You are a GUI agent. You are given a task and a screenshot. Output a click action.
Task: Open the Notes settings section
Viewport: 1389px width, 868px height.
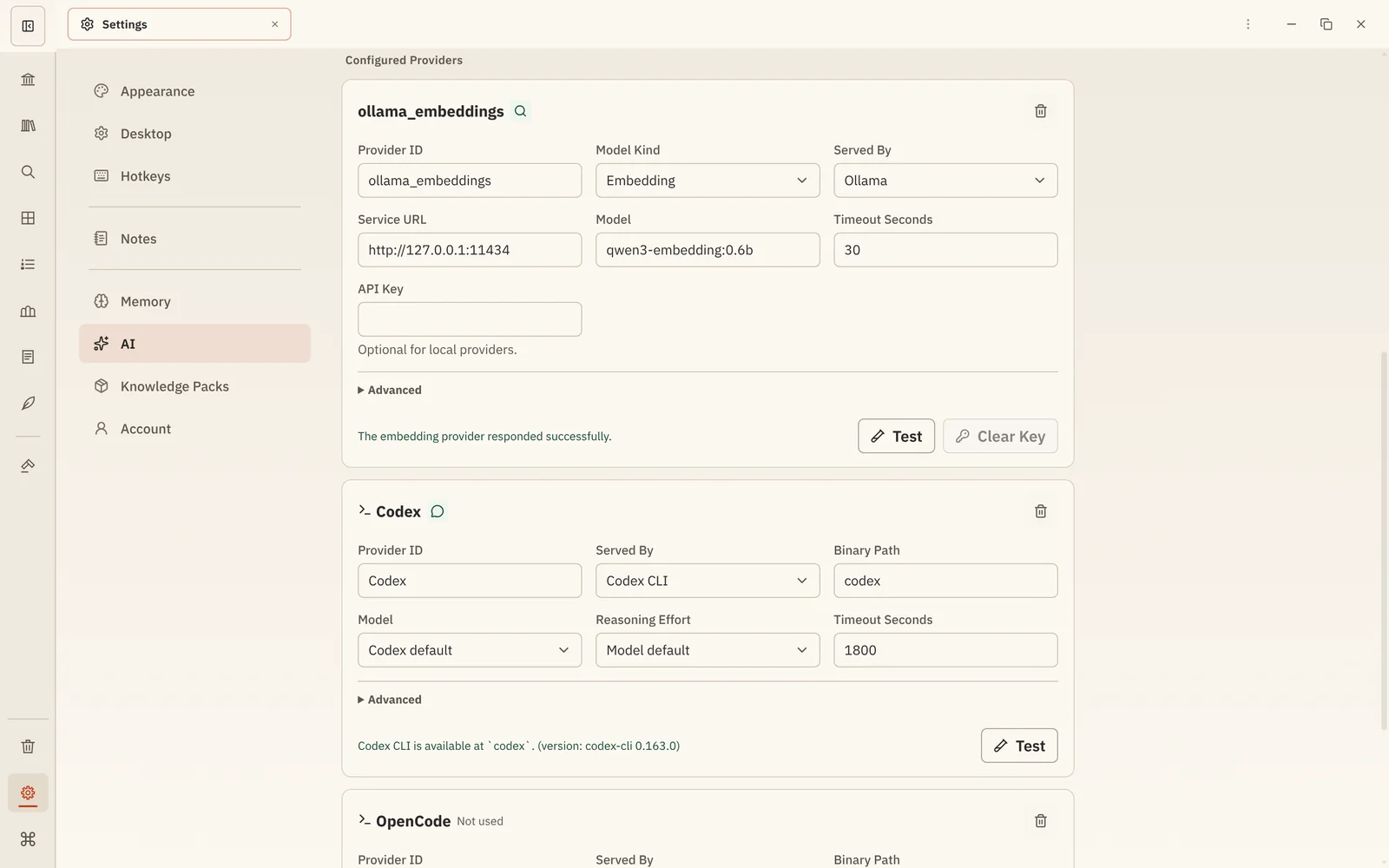(x=194, y=239)
